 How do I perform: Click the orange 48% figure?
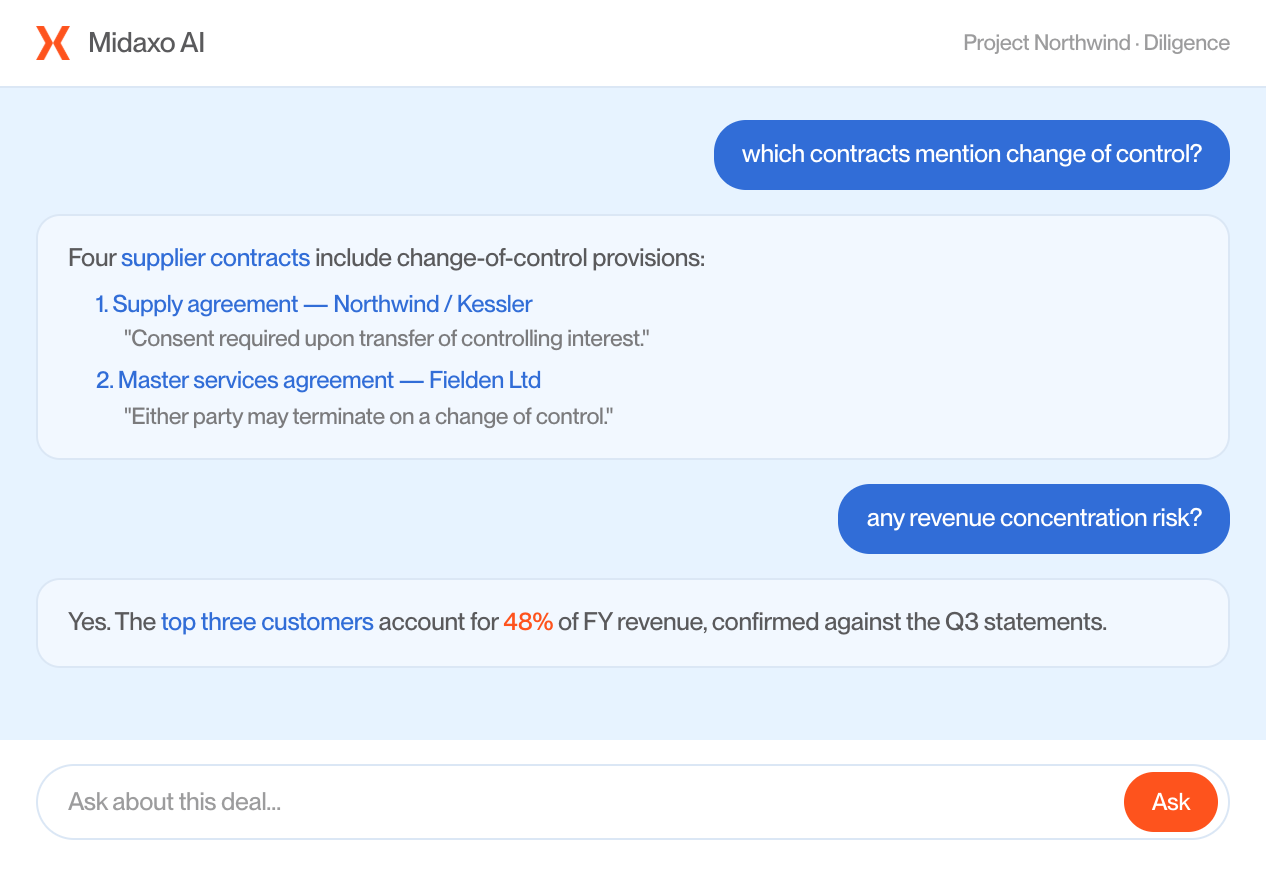[528, 622]
